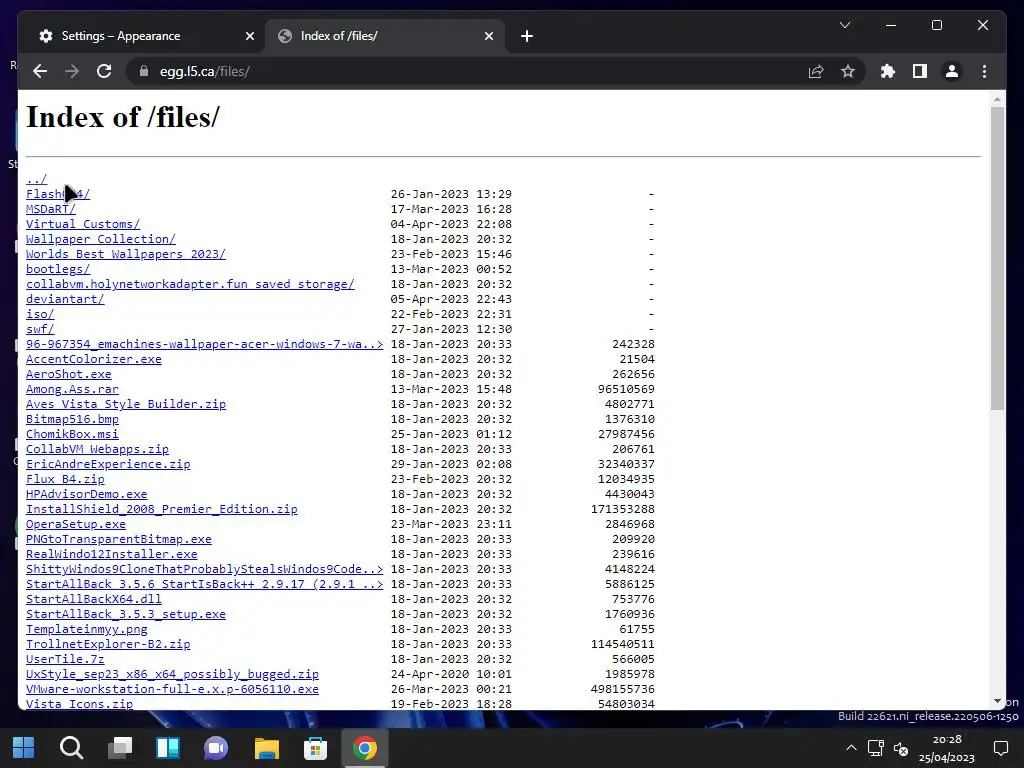Open Task View on the taskbar
Image resolution: width=1024 pixels, height=768 pixels.
(x=120, y=748)
